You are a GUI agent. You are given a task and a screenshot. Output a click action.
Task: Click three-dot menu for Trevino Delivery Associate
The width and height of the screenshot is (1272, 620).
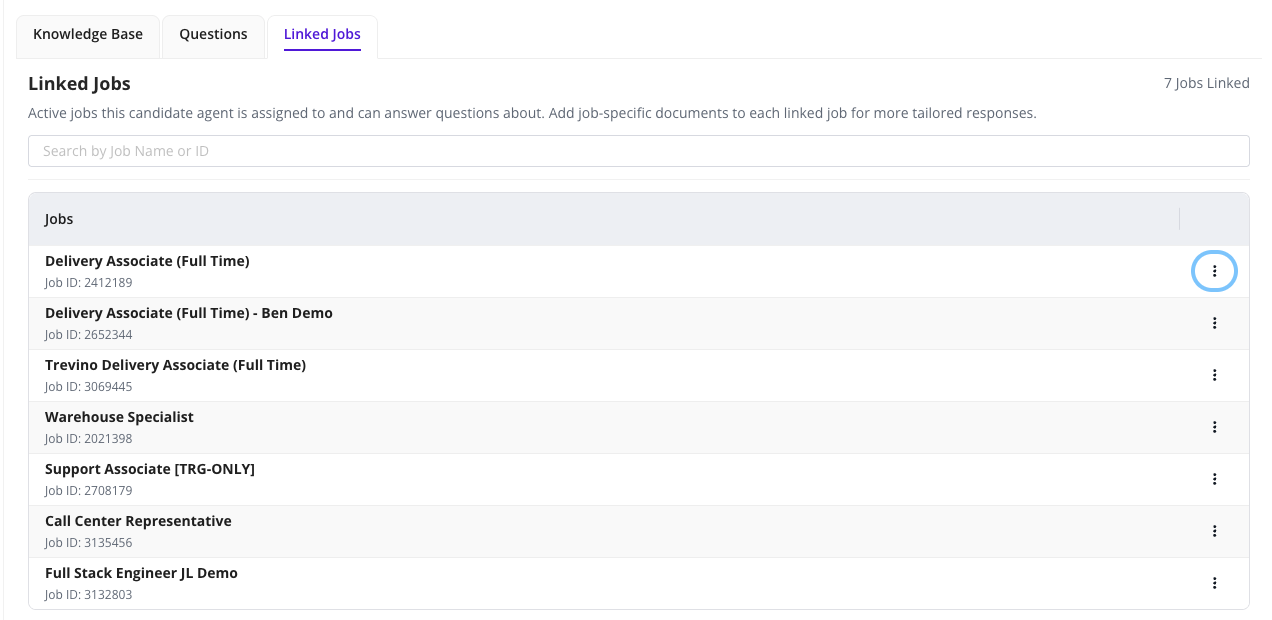(x=1215, y=375)
